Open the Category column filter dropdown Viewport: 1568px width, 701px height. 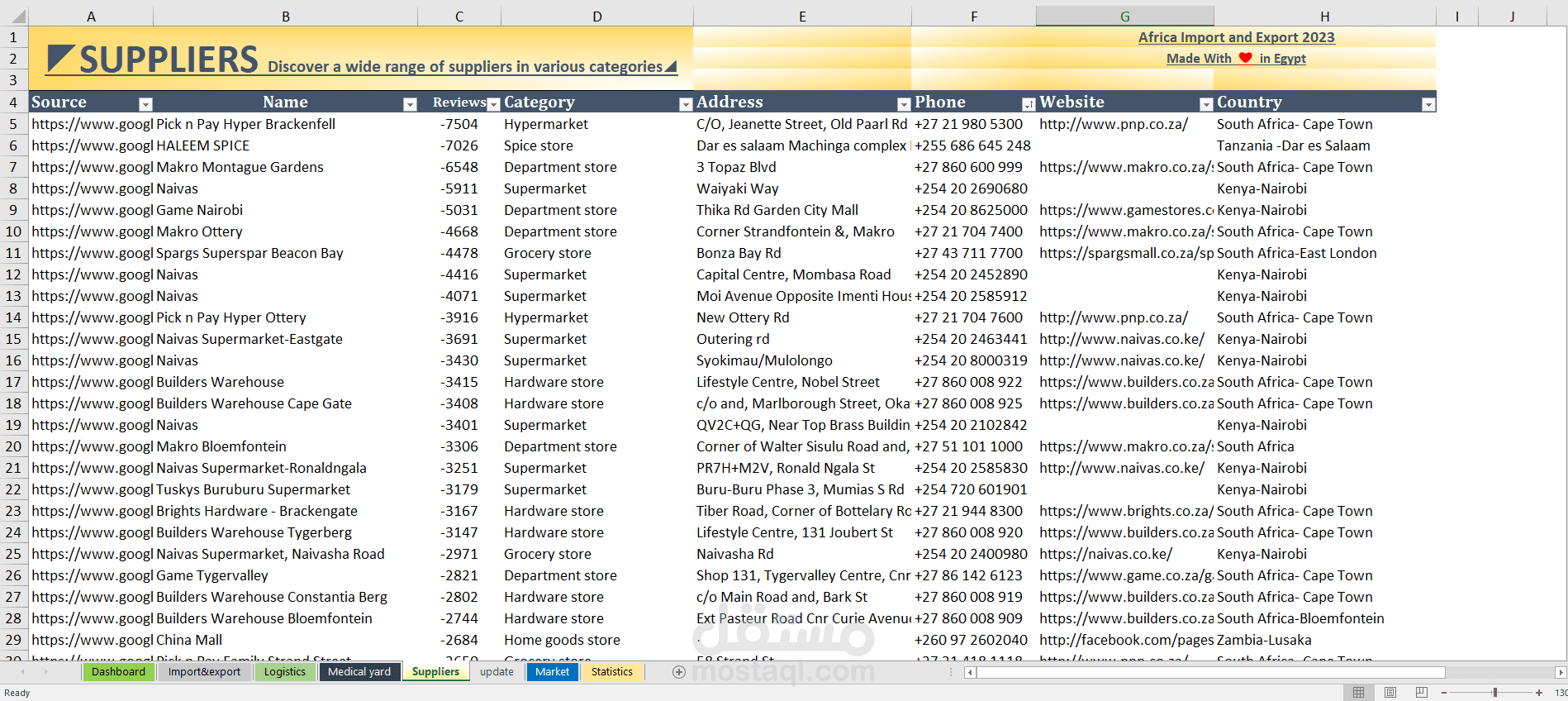pyautogui.click(x=685, y=104)
